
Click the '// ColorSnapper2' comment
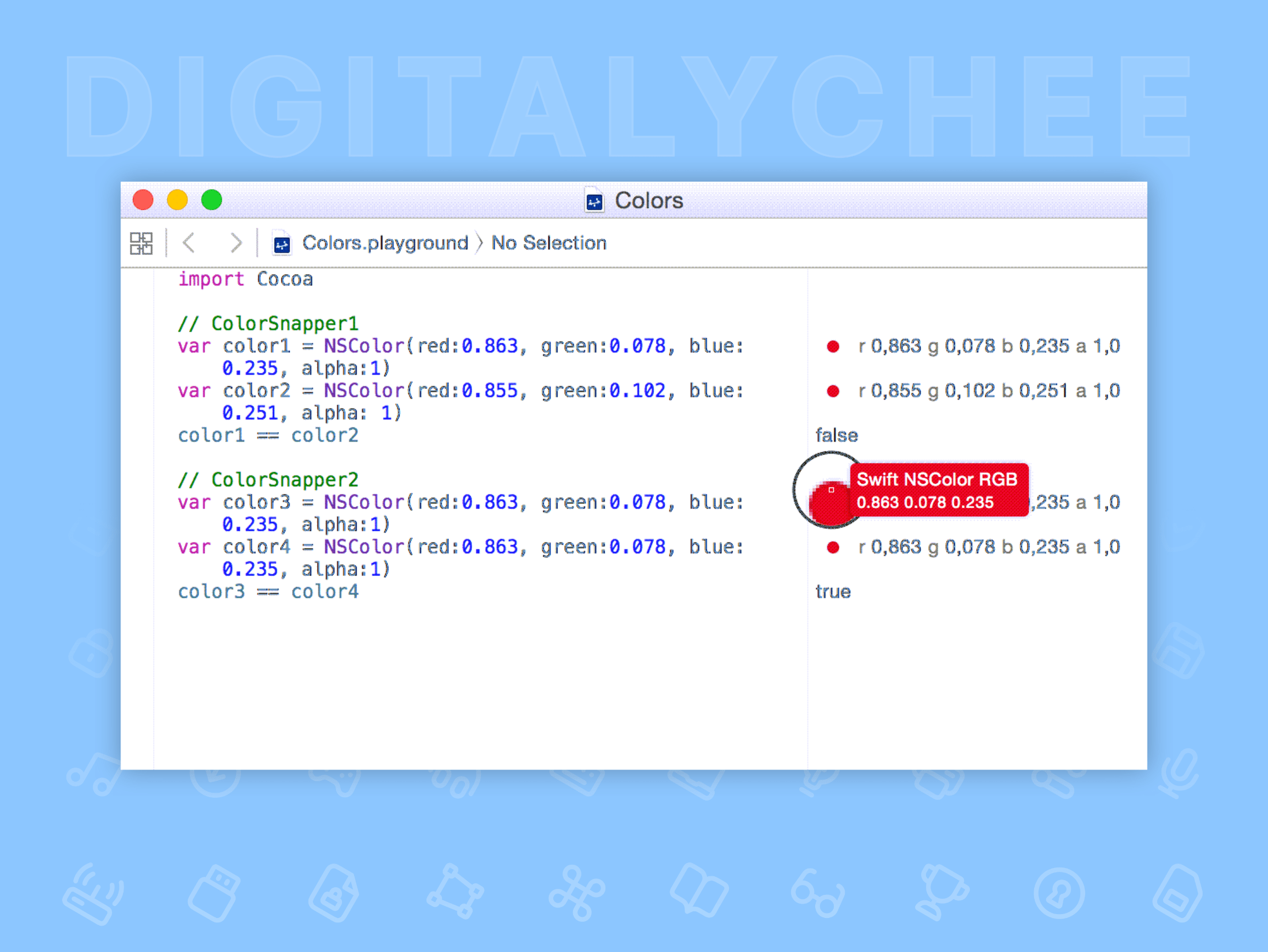point(268,479)
